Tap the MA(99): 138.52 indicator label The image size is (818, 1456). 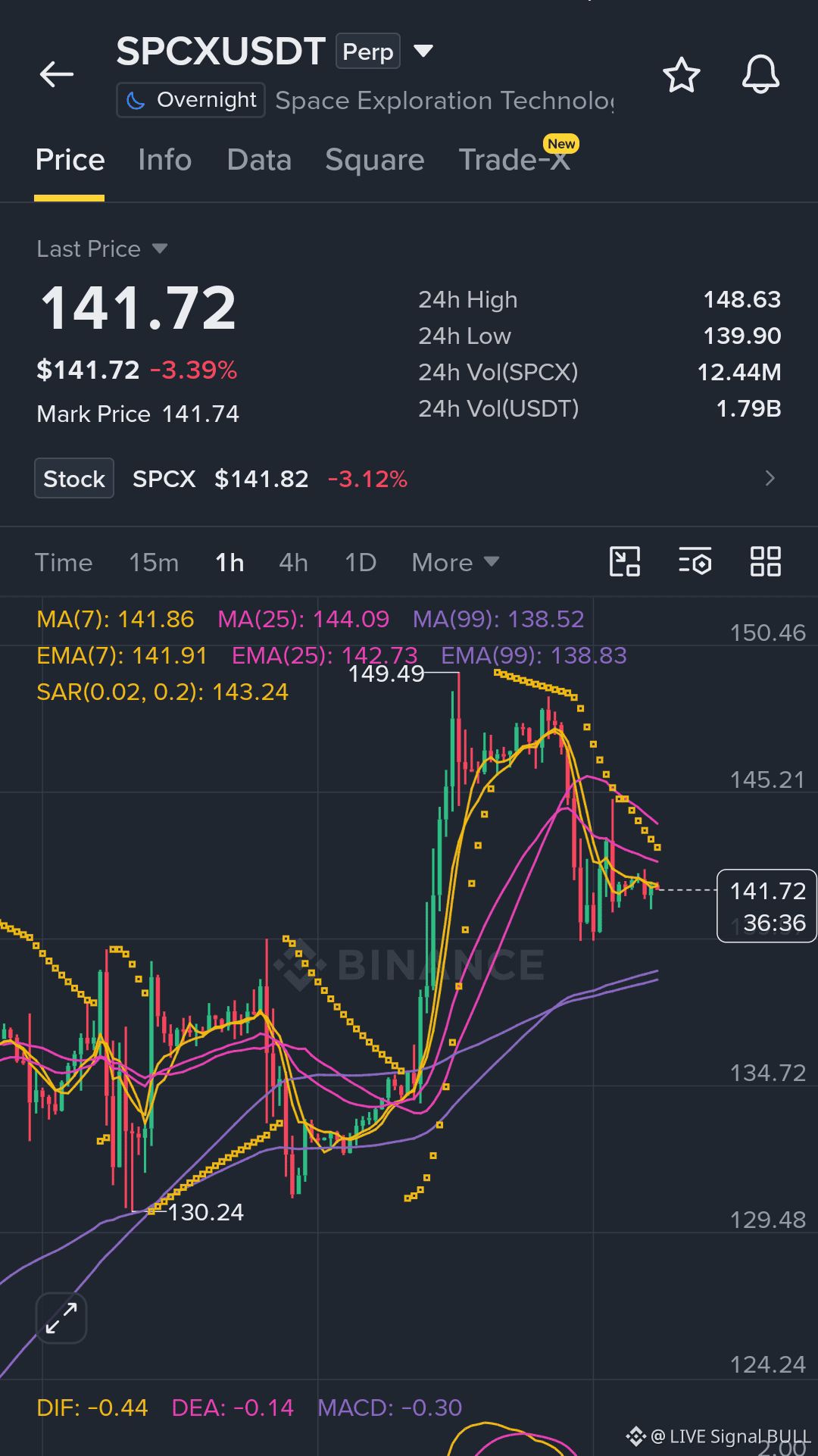[x=498, y=619]
